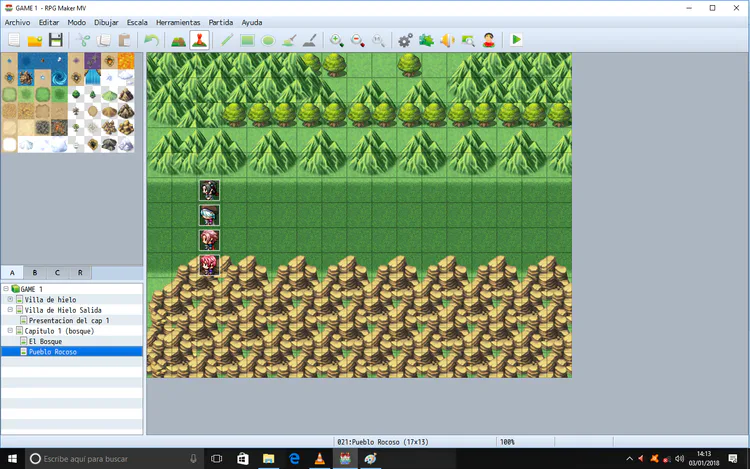Open the Windows notification center icon

click(x=733, y=459)
